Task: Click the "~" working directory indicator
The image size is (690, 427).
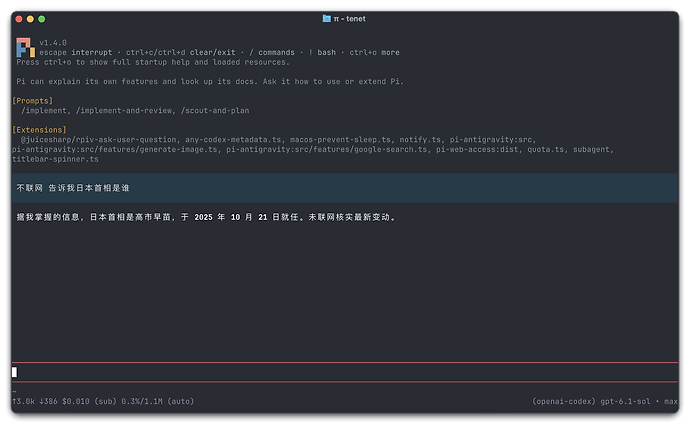Action: point(14,391)
